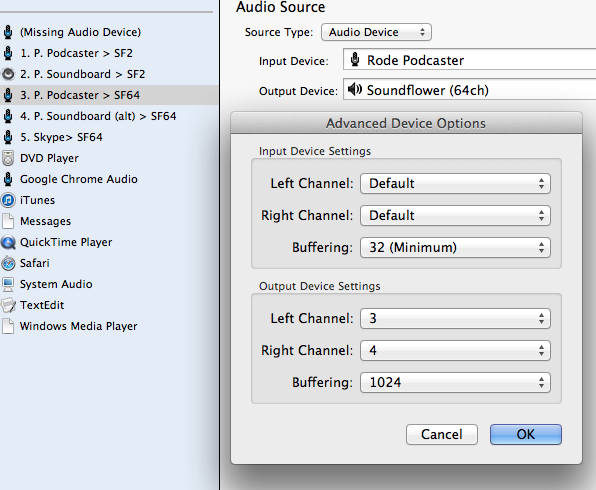Click the microphone icon for Missing Audio Device
Screen dimensions: 596x490
click(8, 32)
